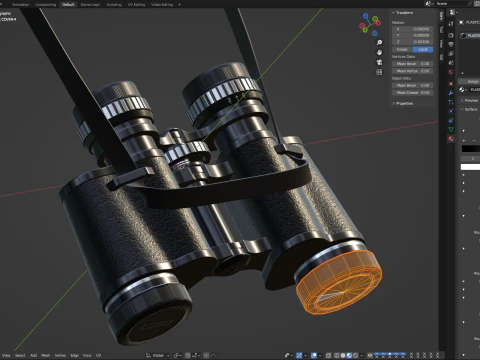This screenshot has height=360, width=480.
Task: Toggle X-ray display in viewport header
Action: click(328, 355)
